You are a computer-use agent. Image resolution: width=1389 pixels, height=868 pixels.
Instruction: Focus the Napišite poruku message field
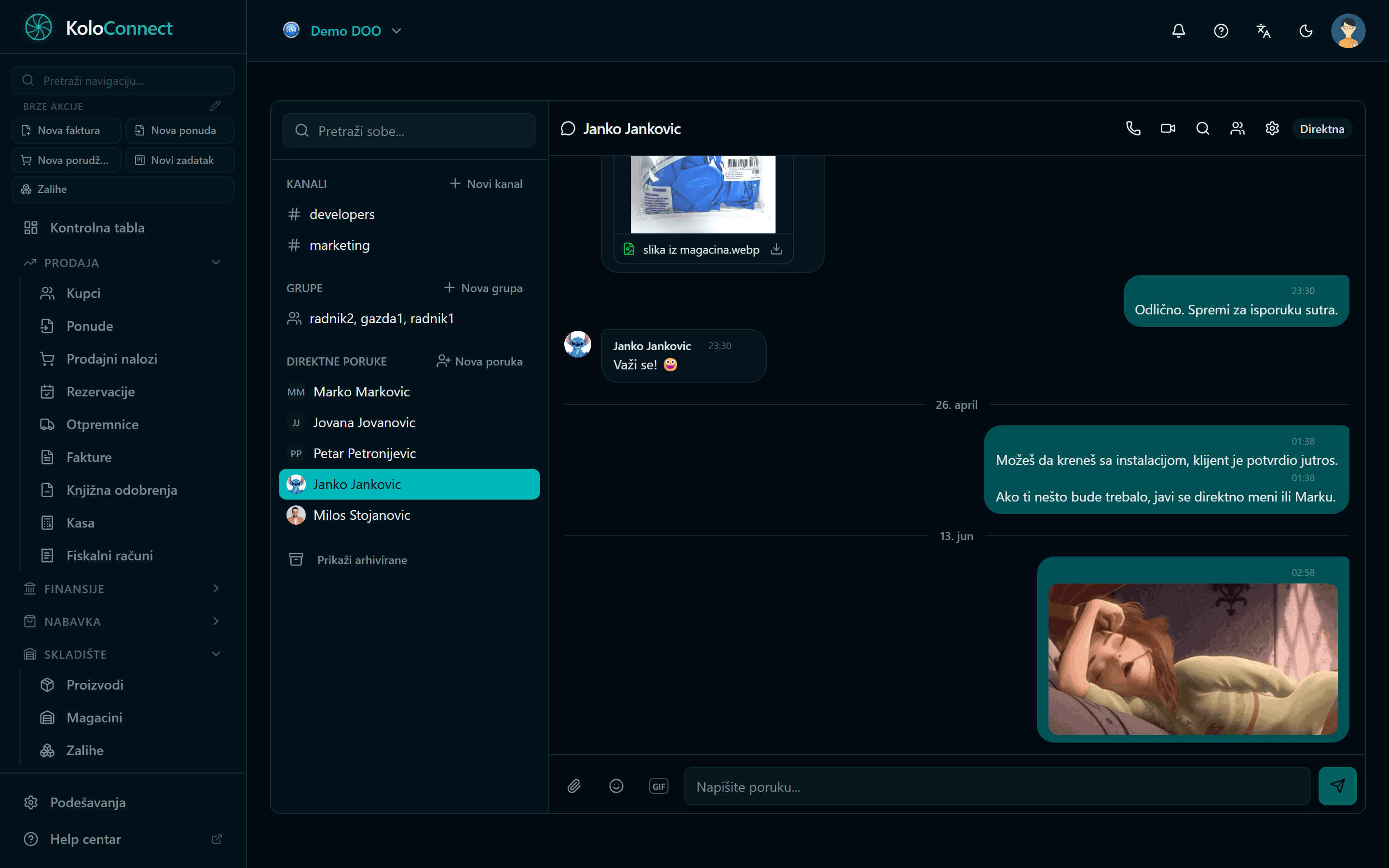click(997, 786)
